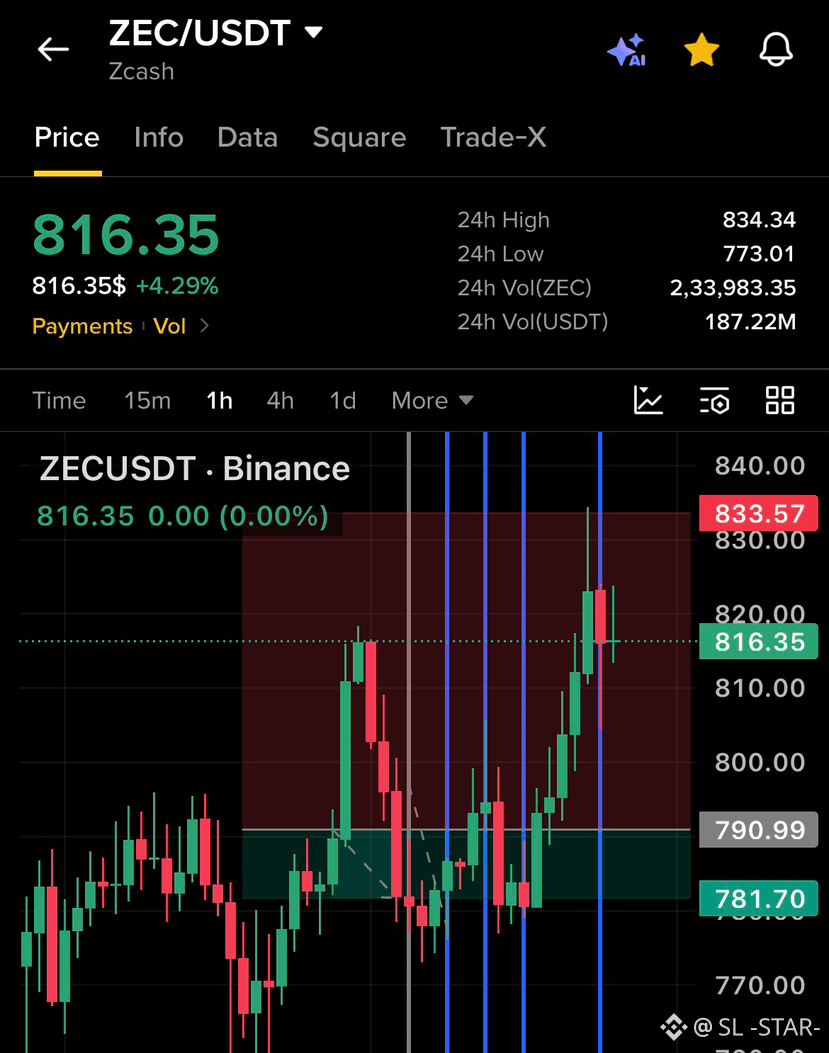Select the 15m chart interval
Screen dimensions: 829x1053
147,400
